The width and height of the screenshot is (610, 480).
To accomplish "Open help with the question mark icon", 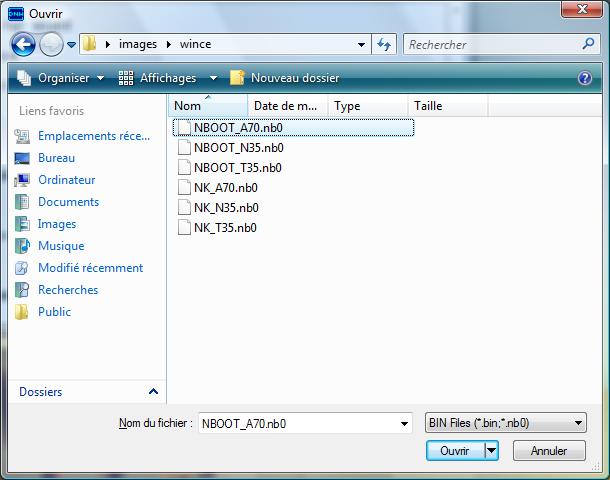I will [585, 78].
